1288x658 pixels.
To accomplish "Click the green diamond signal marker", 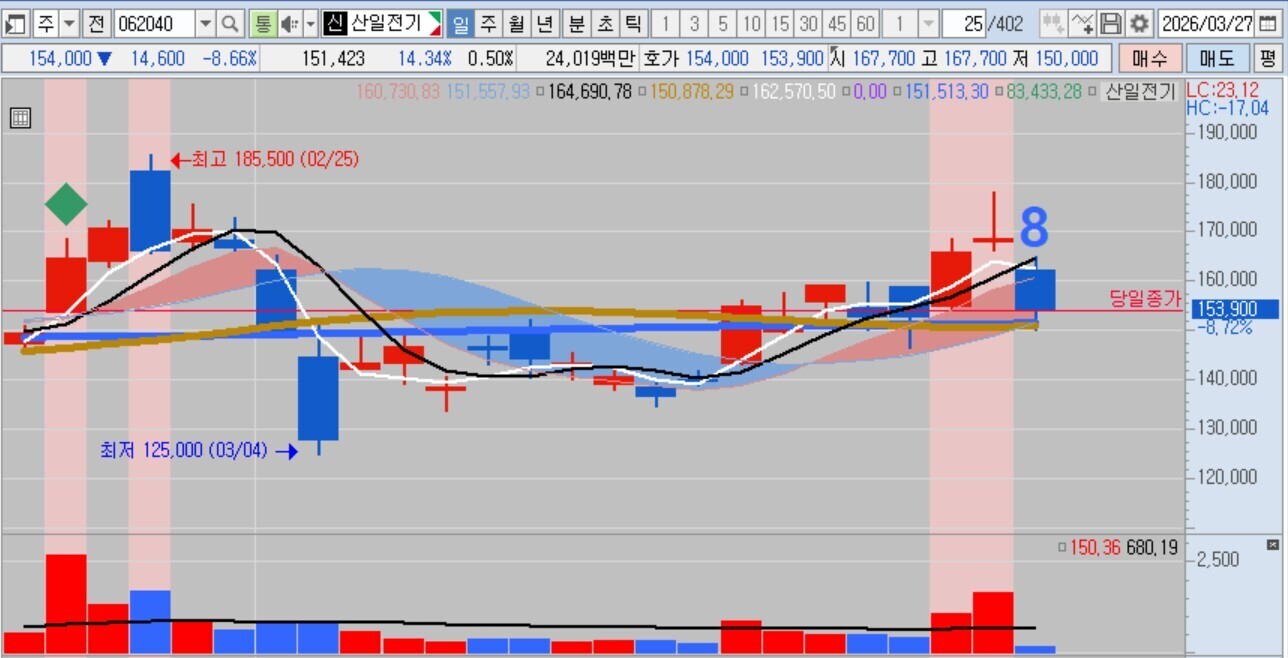I will pos(67,204).
